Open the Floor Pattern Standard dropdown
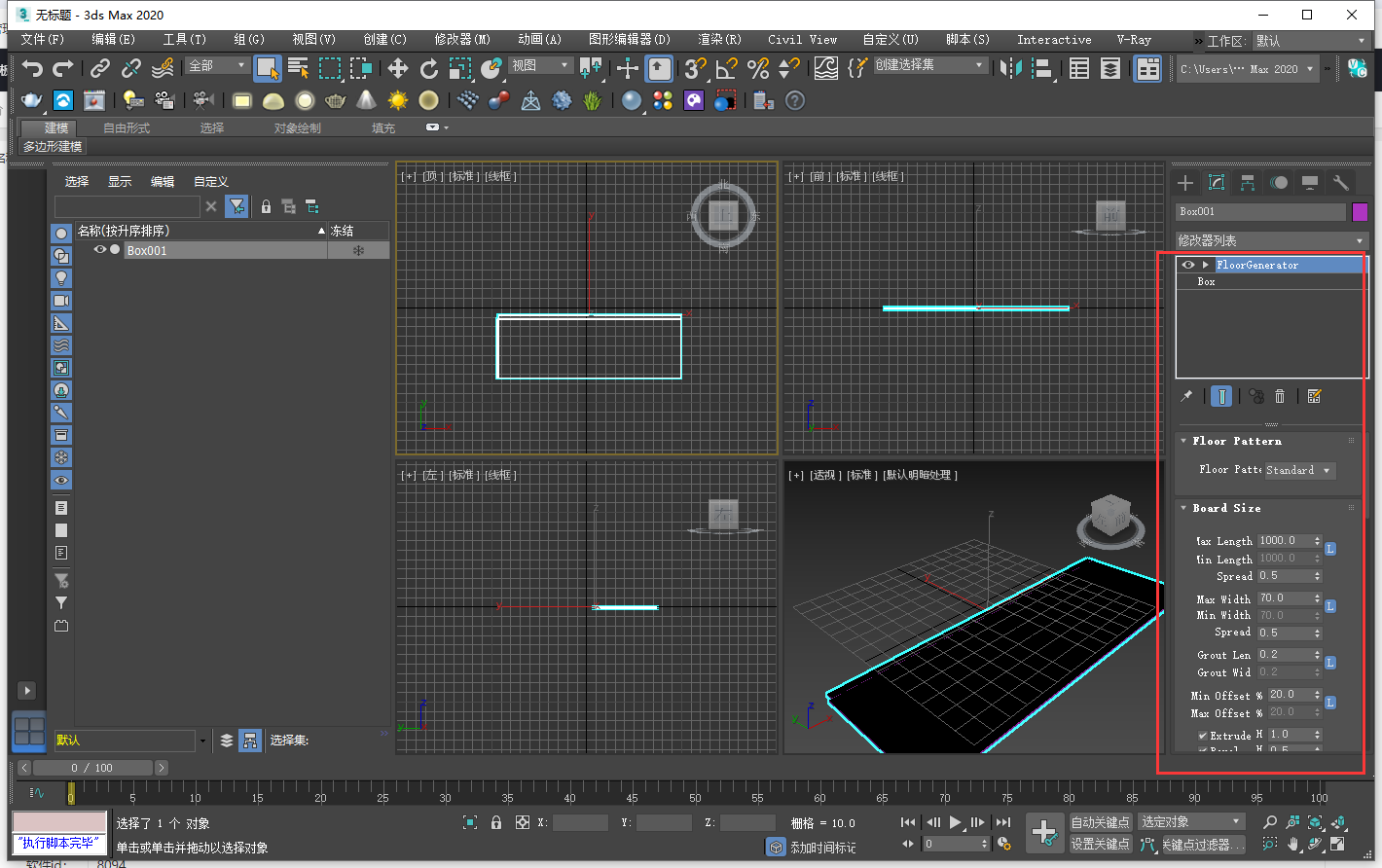Image resolution: width=1382 pixels, height=868 pixels. tap(1299, 470)
